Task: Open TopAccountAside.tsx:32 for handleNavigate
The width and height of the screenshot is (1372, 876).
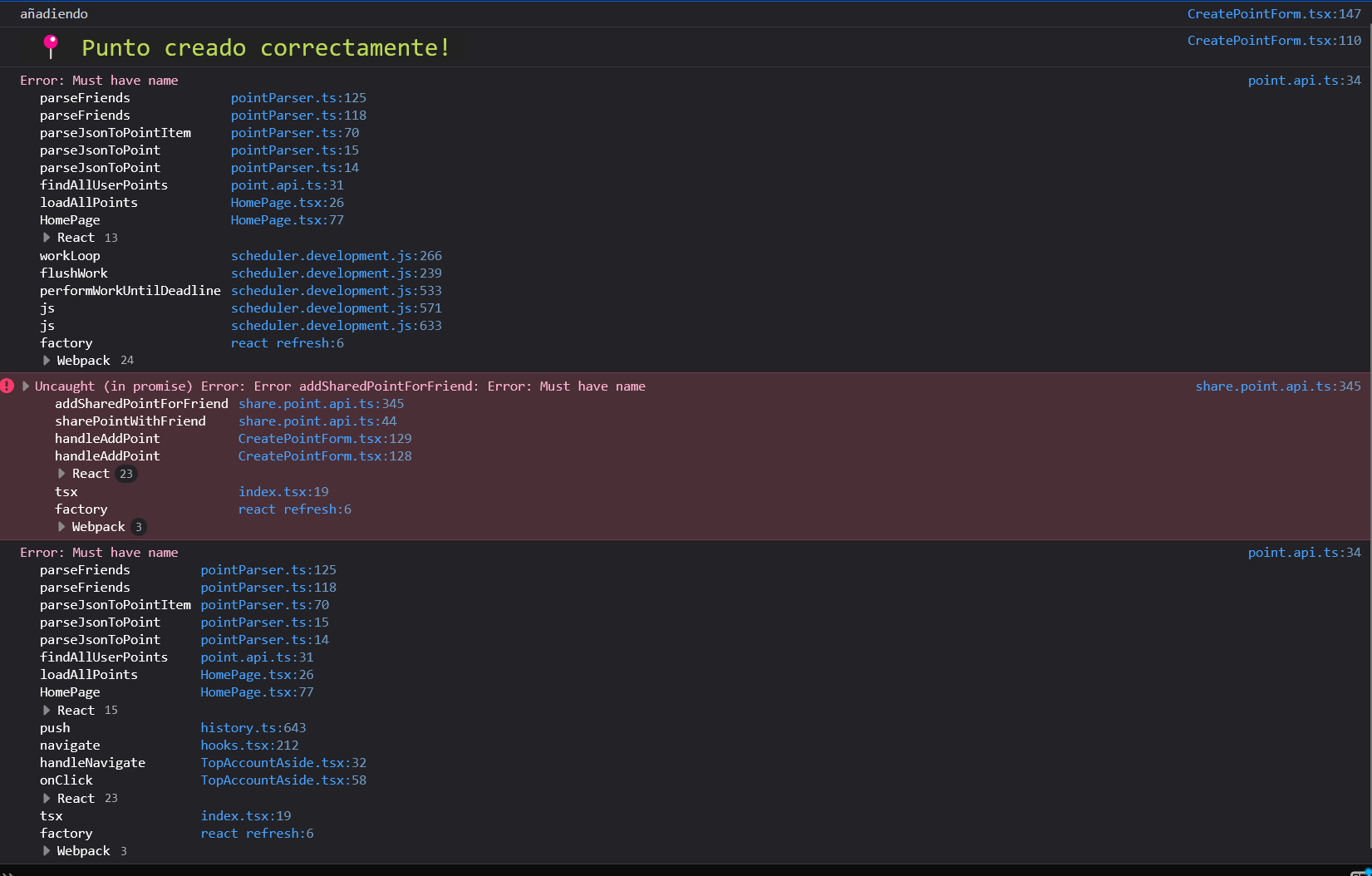Action: click(283, 762)
